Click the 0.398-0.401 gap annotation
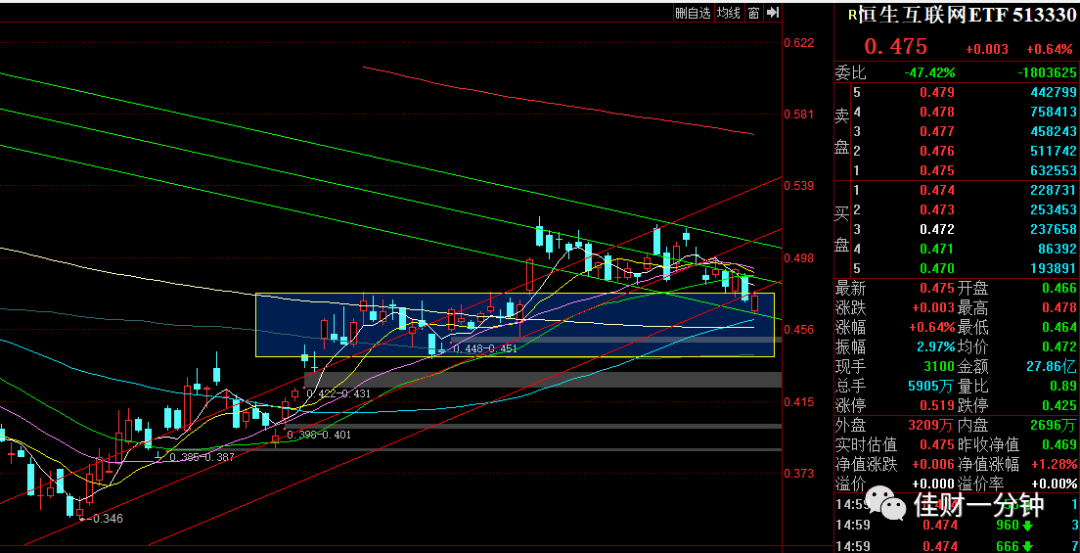 [318, 435]
